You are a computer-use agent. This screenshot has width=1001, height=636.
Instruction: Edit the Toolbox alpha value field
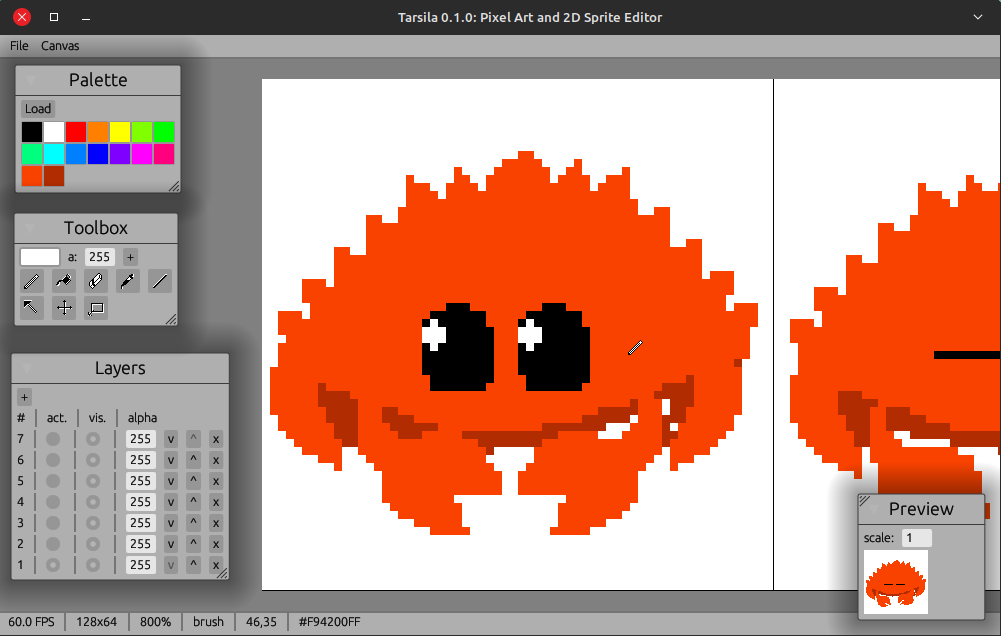coord(100,257)
